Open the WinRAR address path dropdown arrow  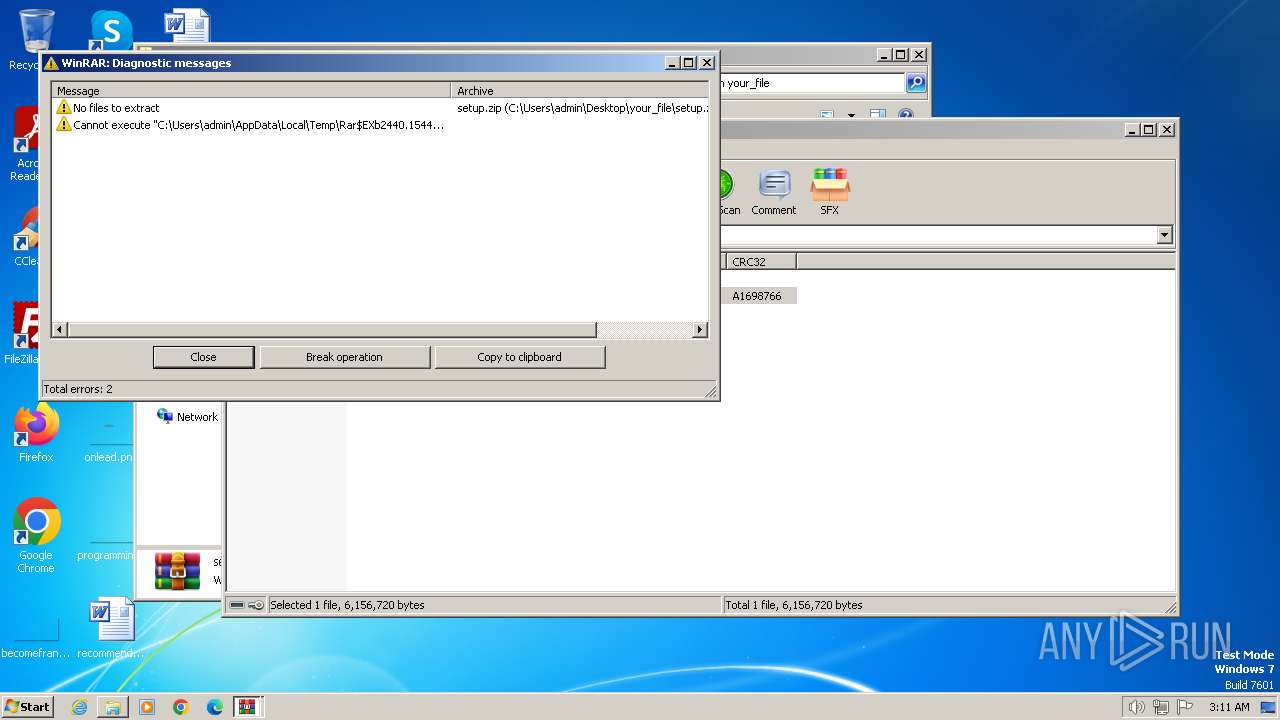click(x=1164, y=235)
